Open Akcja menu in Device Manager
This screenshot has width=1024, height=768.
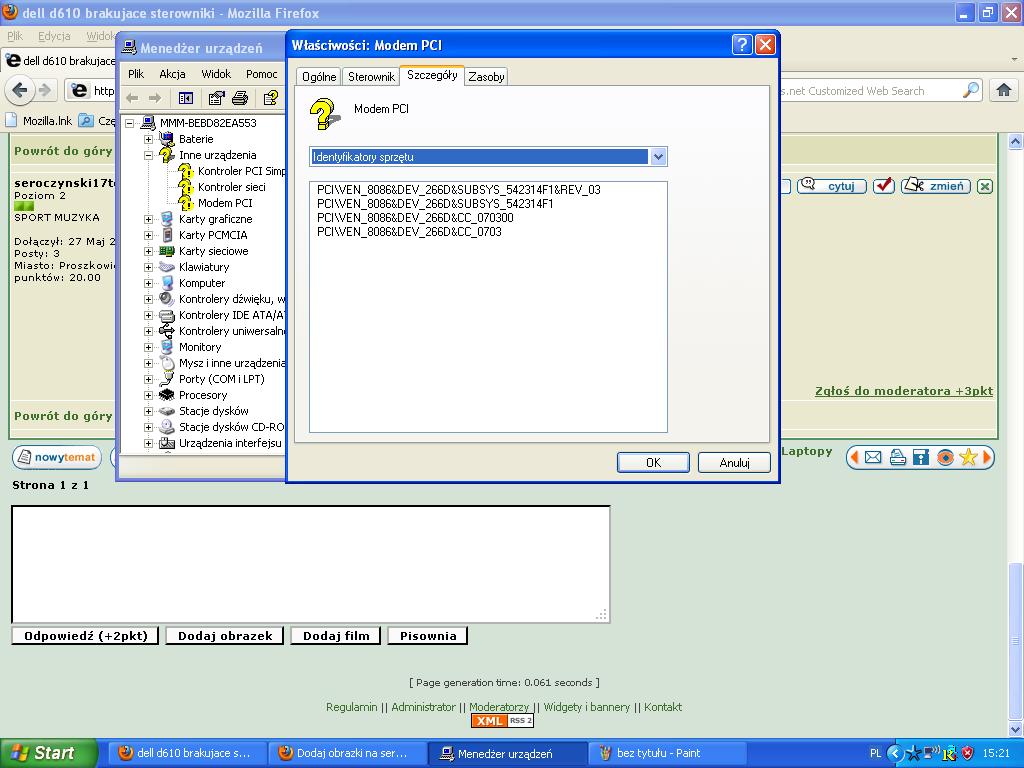coord(172,74)
